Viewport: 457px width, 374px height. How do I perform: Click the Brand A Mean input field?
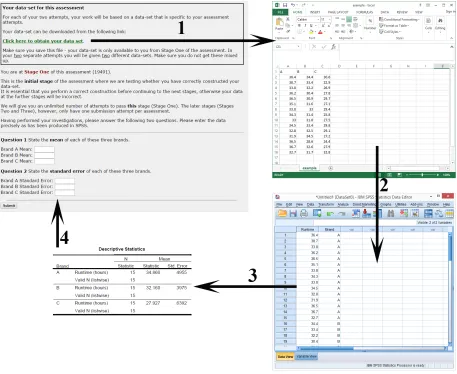coord(44,149)
